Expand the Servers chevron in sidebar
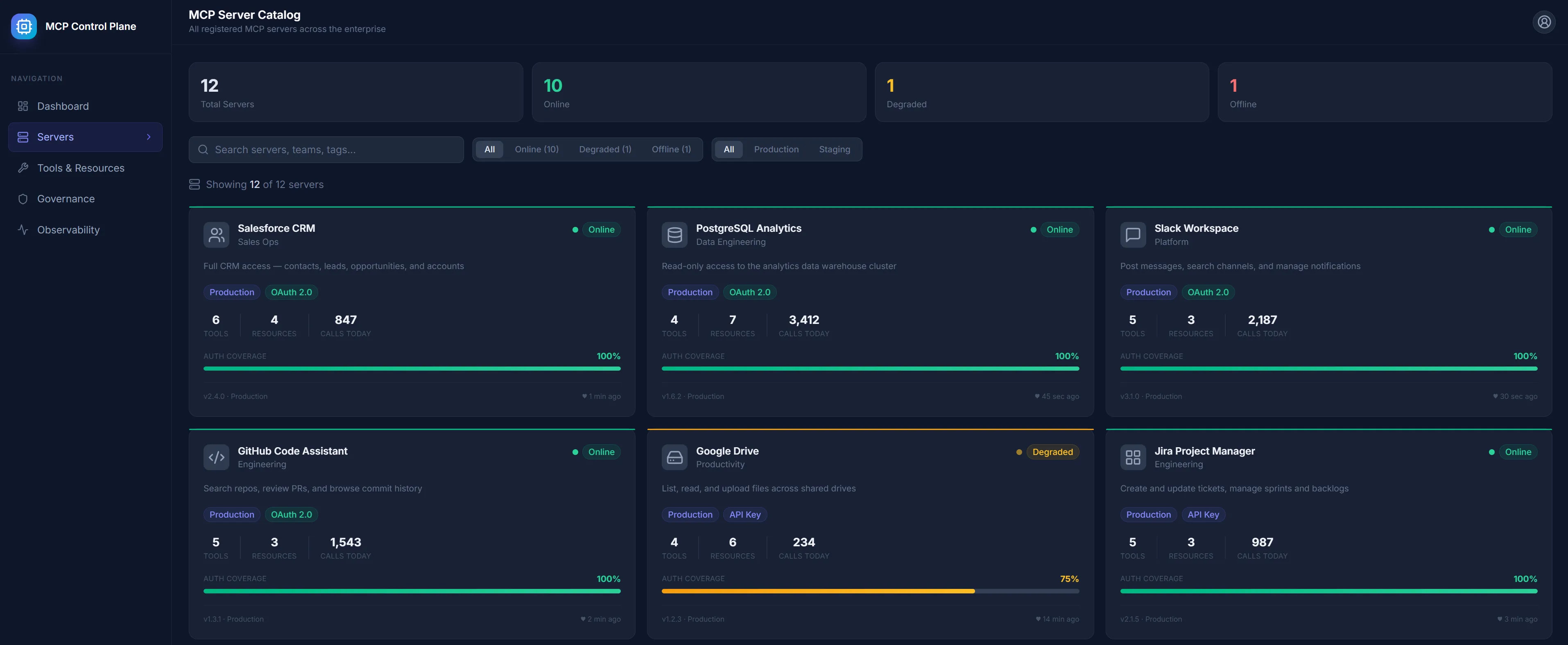 pyautogui.click(x=149, y=137)
